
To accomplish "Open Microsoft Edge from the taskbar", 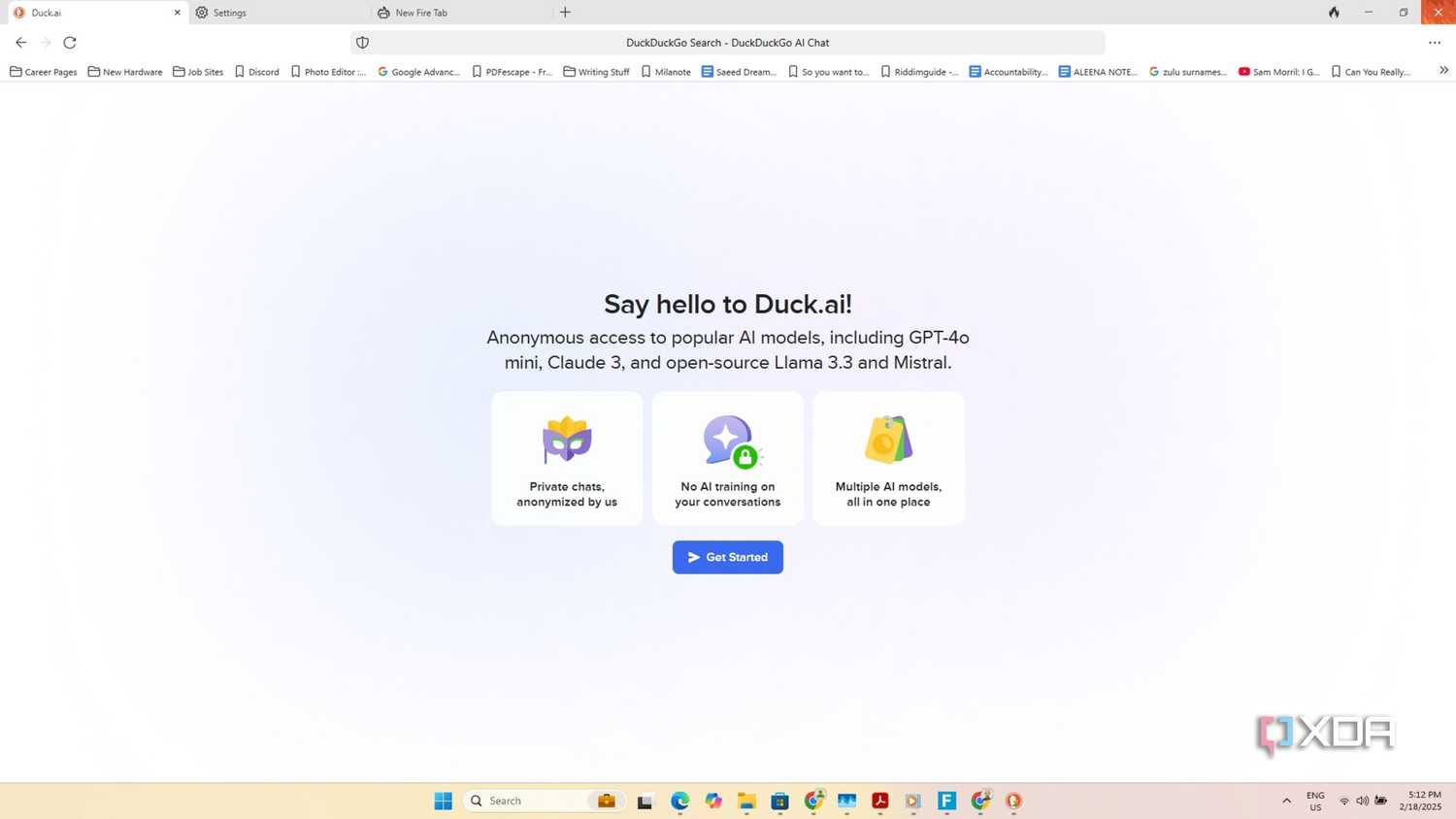I will point(679,801).
